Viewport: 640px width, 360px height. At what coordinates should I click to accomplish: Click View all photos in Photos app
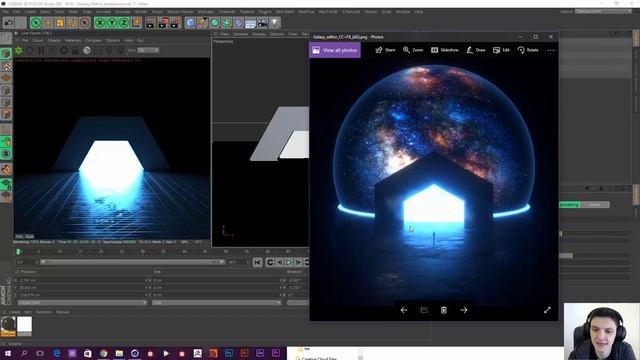[x=335, y=50]
